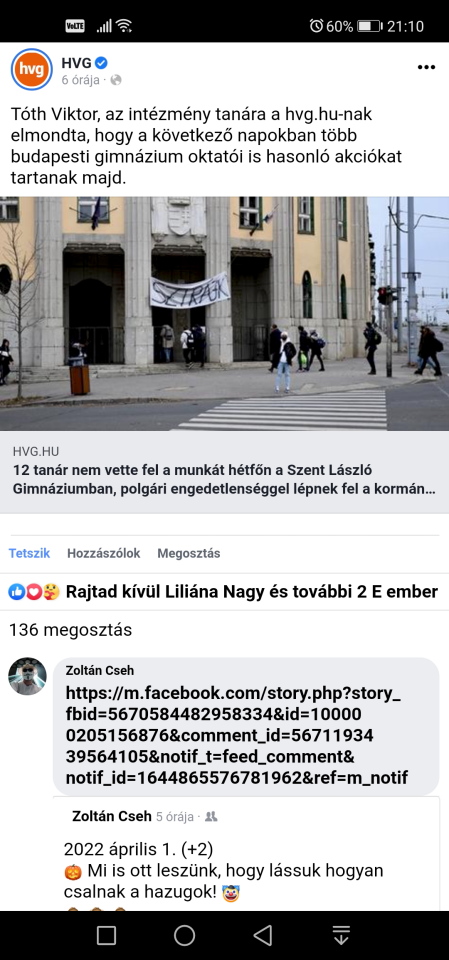Screen dimensions: 449x960
Task: Open recent apps with square button
Action: [106, 935]
